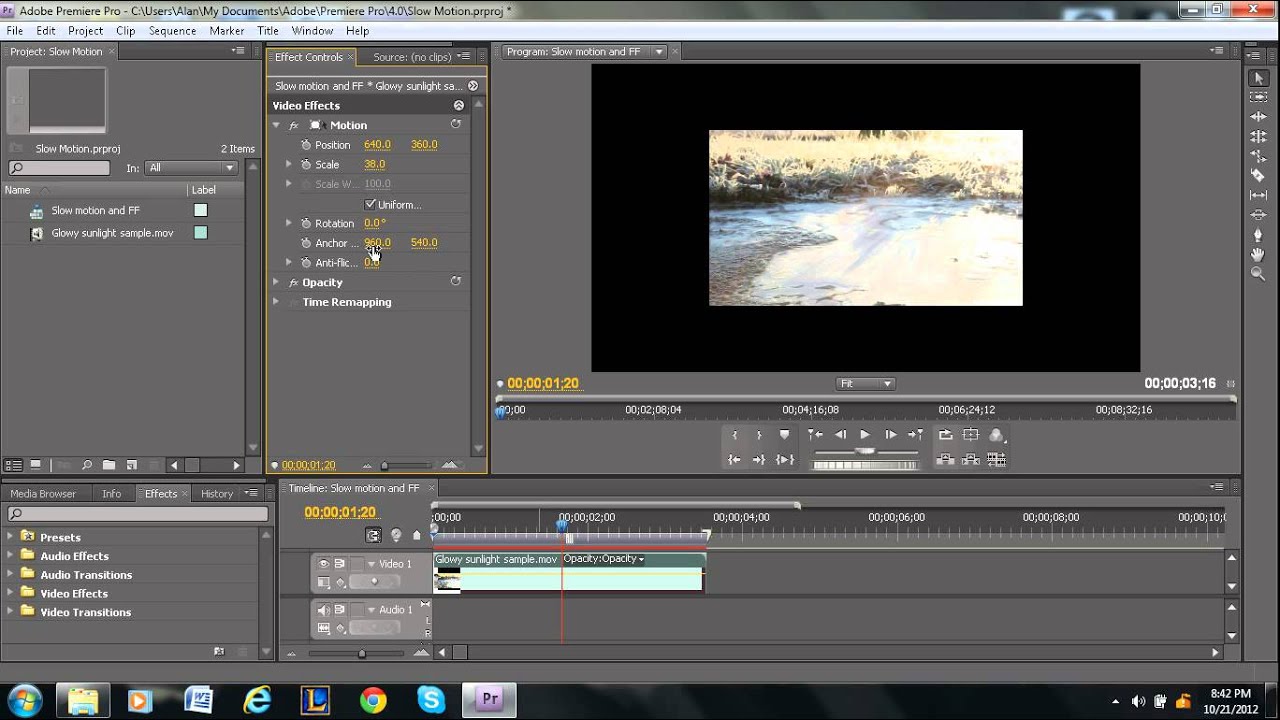Expand the Time Remapping effect

pos(276,302)
